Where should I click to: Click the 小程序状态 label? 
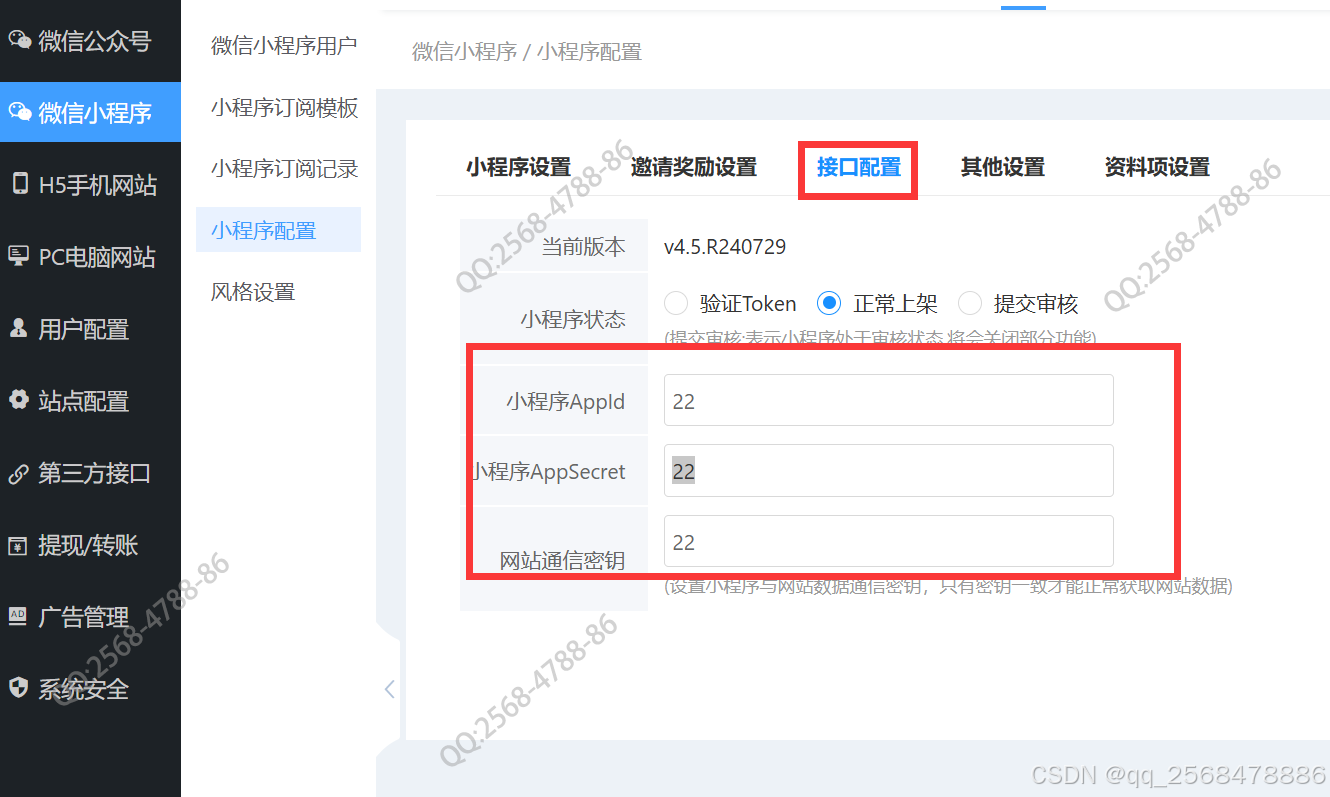point(573,319)
